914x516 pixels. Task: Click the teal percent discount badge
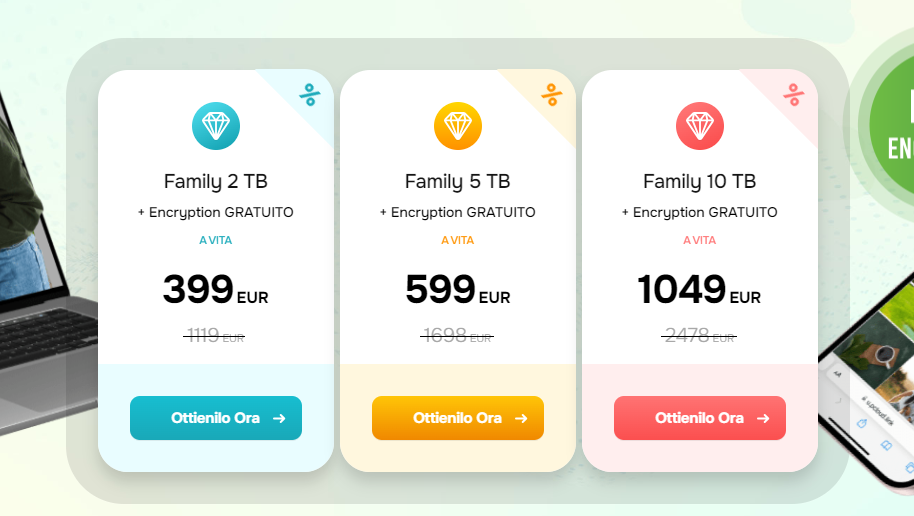(310, 95)
